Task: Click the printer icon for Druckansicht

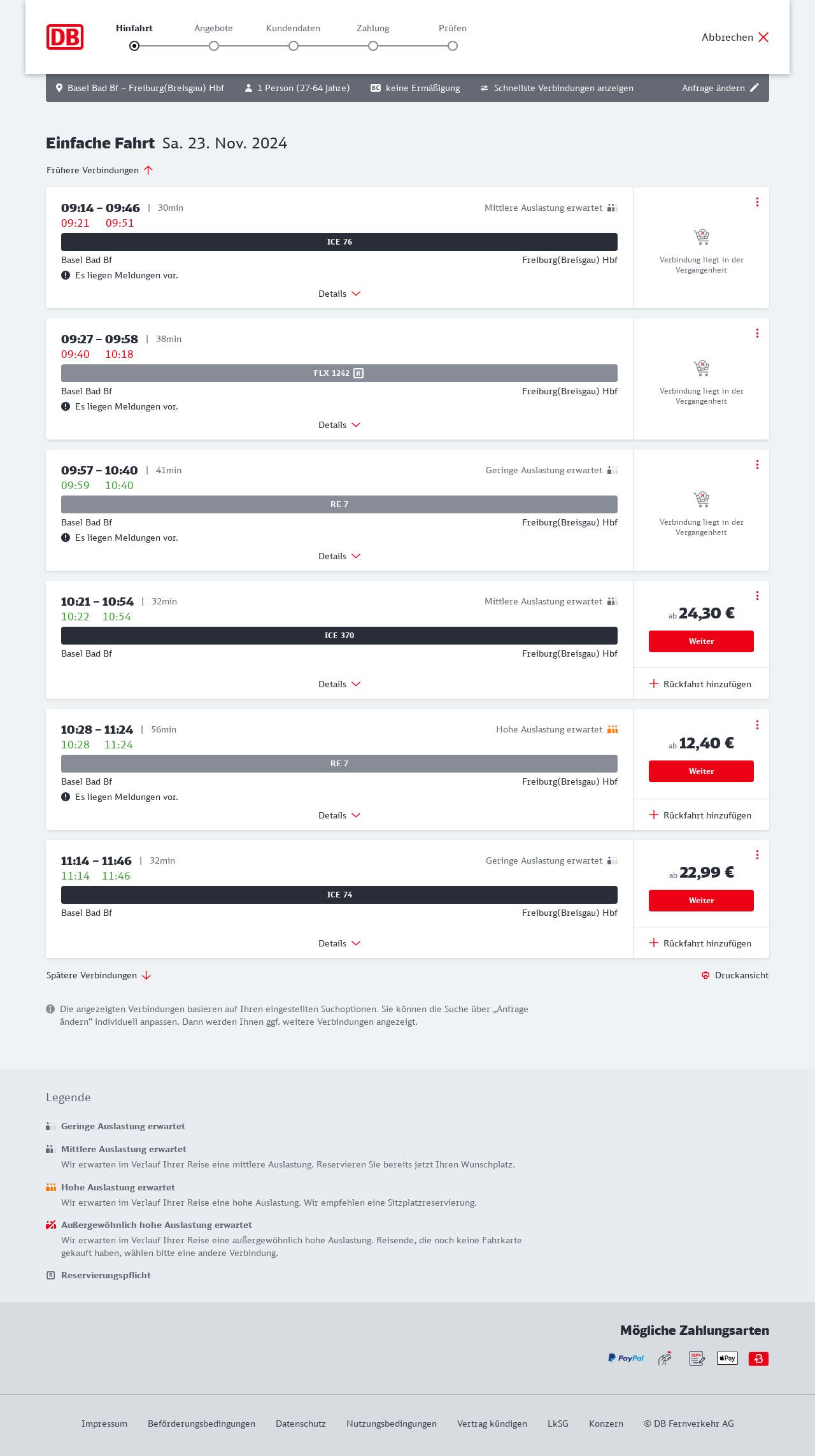Action: 705,975
